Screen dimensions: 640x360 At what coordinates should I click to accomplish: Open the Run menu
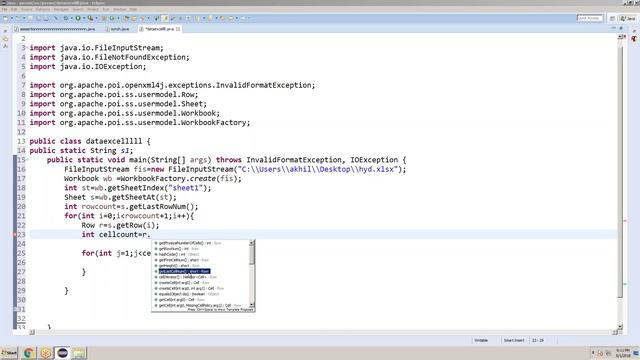pos(106,9)
